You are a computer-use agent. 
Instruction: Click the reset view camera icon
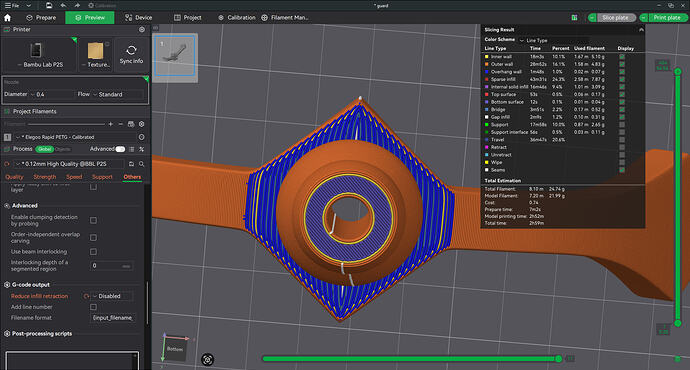pos(207,359)
